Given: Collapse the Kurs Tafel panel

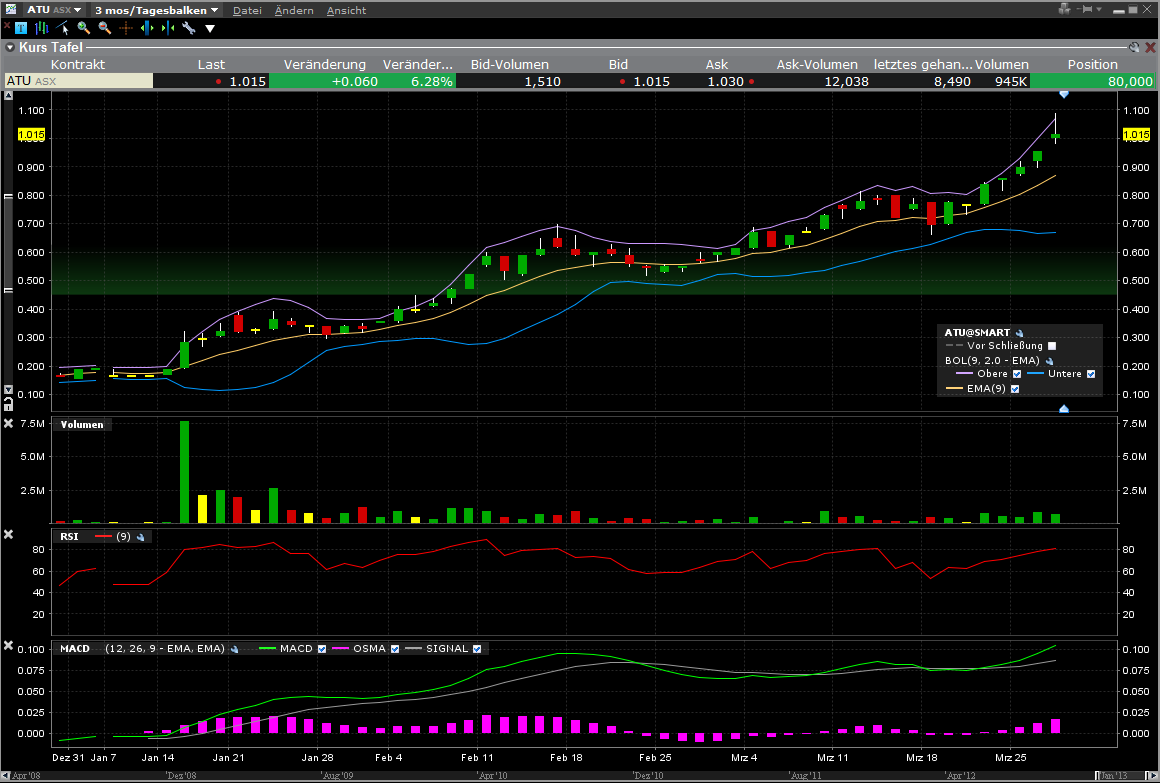Looking at the screenshot, I should pos(10,47).
